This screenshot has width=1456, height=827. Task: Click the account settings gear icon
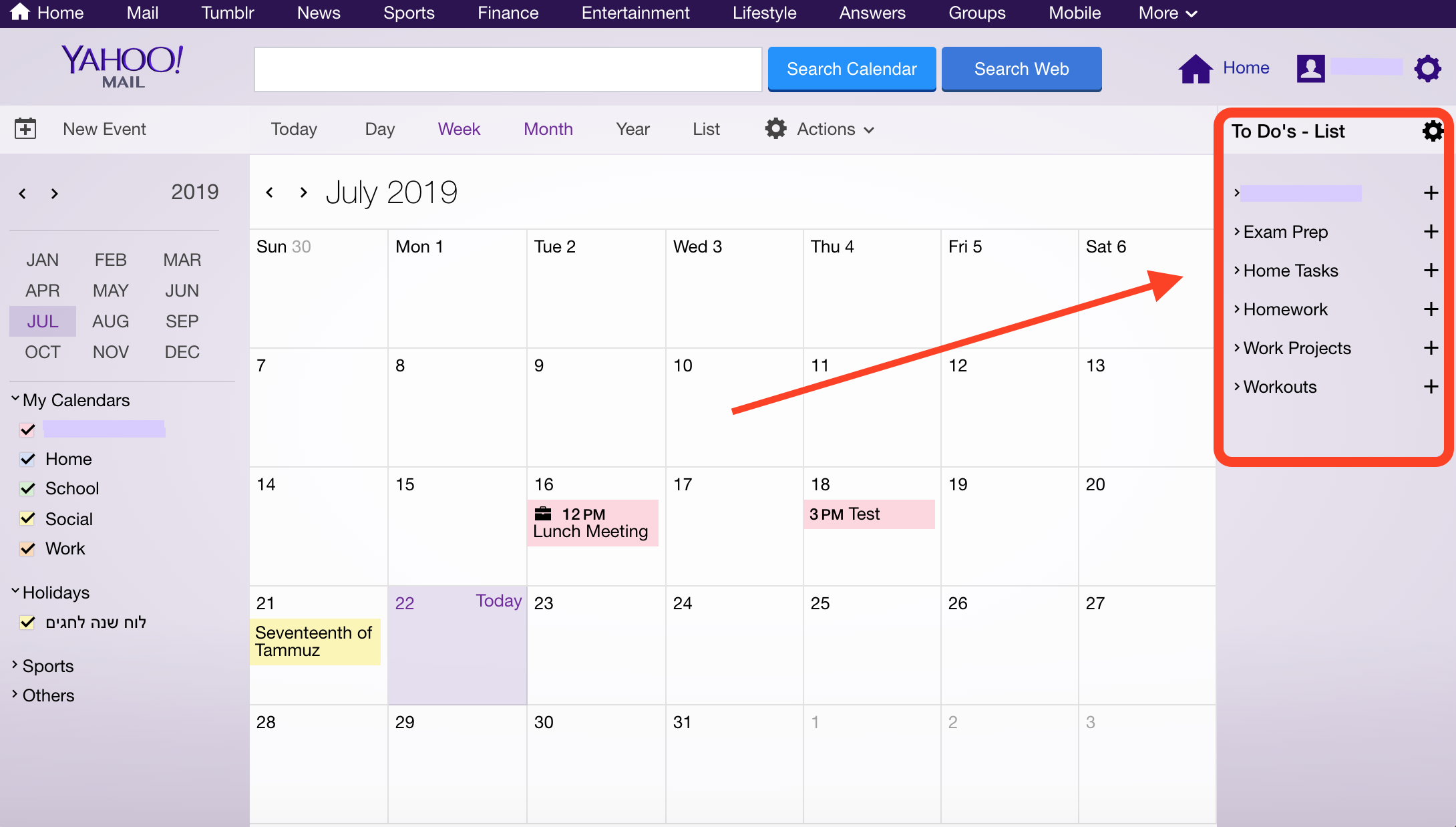[1428, 68]
